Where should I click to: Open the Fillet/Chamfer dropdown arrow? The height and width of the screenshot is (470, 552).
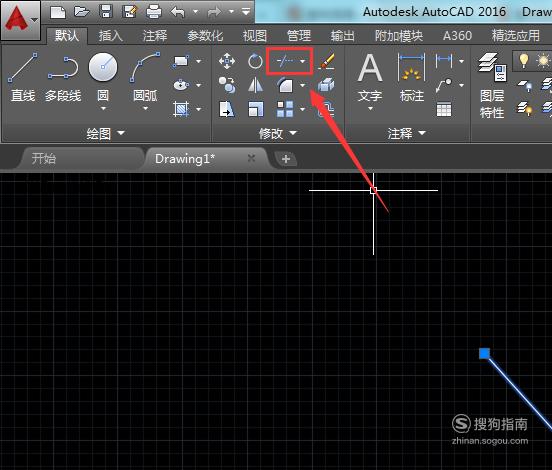point(302,85)
